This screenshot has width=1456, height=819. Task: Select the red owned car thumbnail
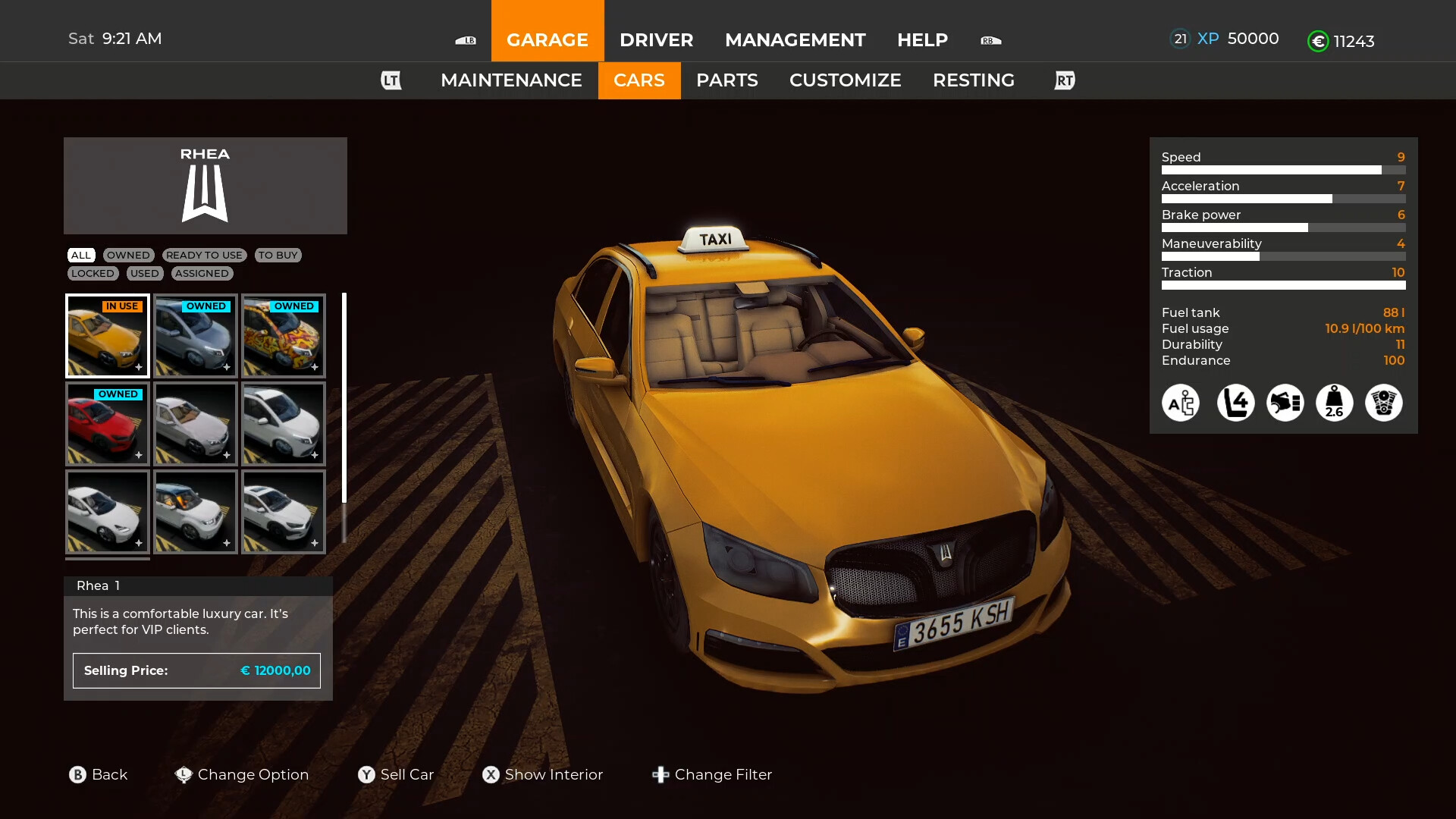[x=107, y=423]
